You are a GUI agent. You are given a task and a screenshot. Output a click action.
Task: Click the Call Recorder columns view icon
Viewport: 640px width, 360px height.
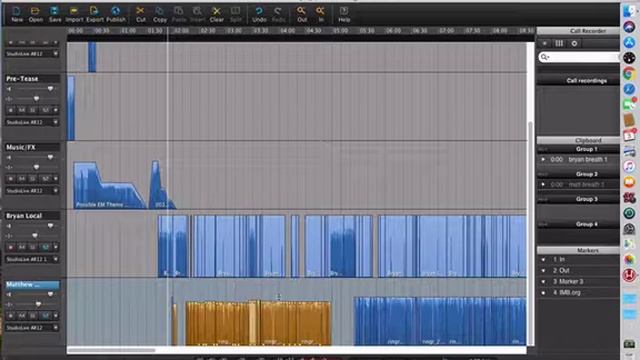(x=559, y=43)
